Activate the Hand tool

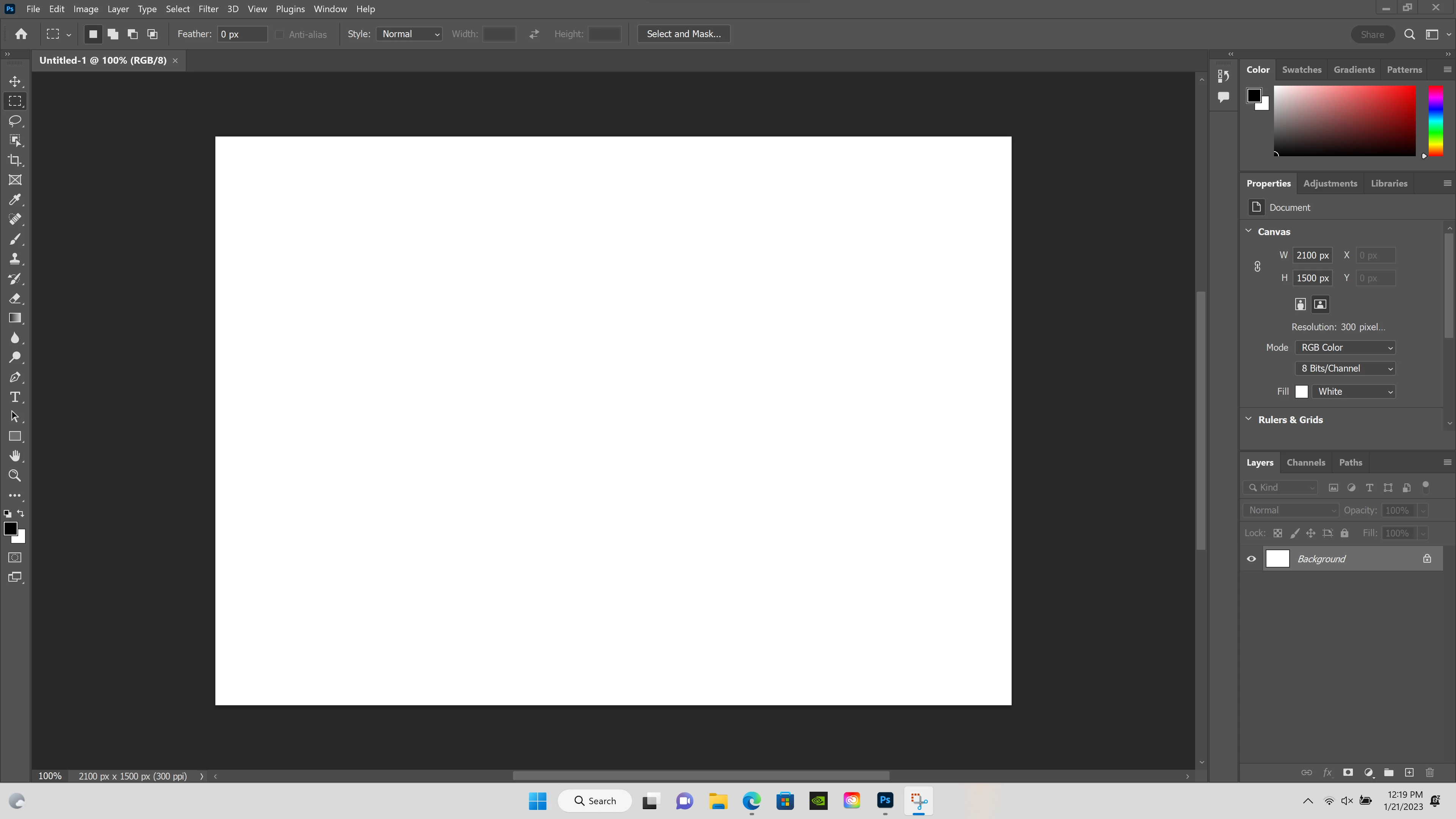pos(15,456)
